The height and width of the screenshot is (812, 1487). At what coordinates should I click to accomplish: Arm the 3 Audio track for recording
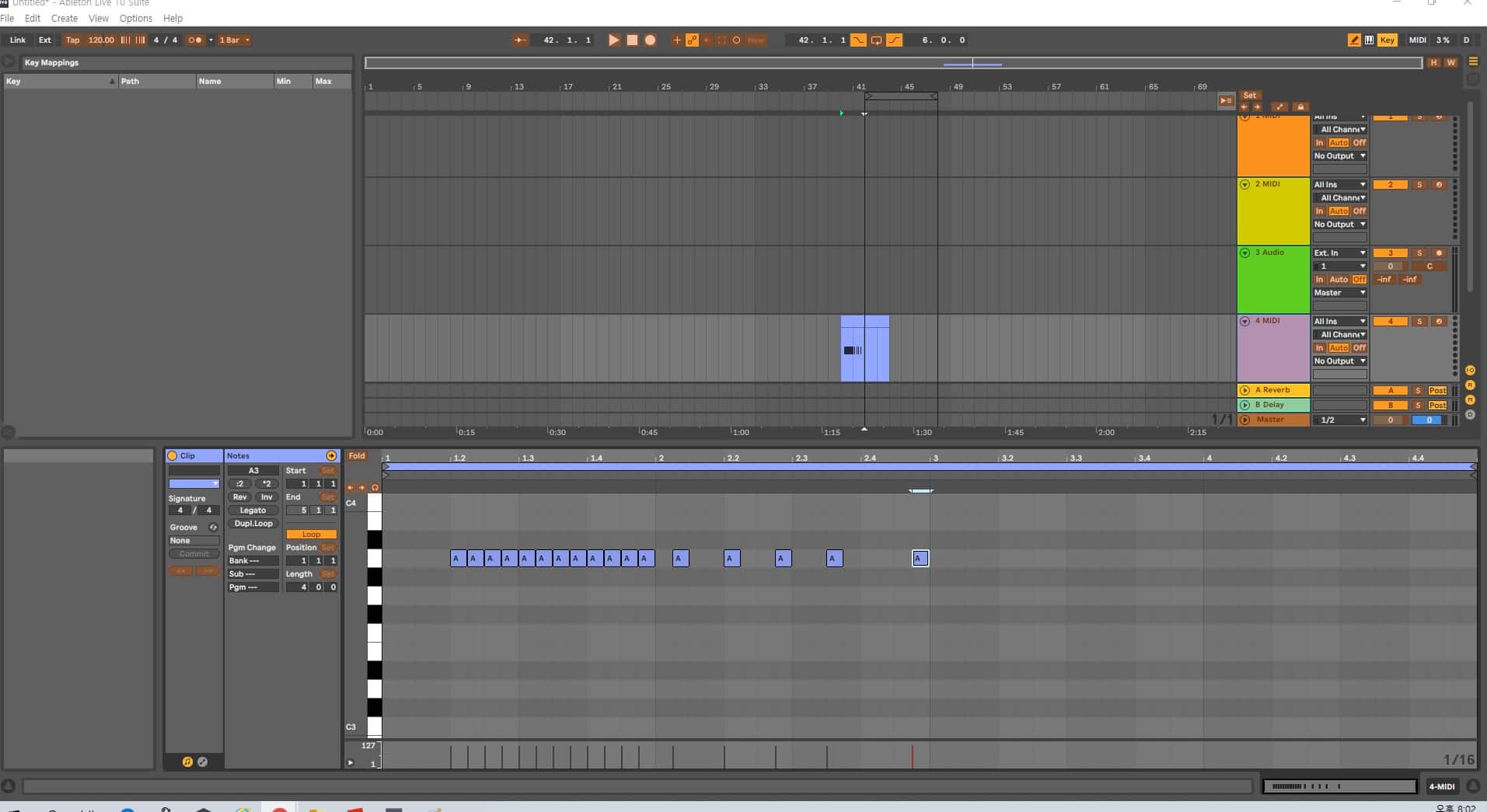click(x=1438, y=253)
